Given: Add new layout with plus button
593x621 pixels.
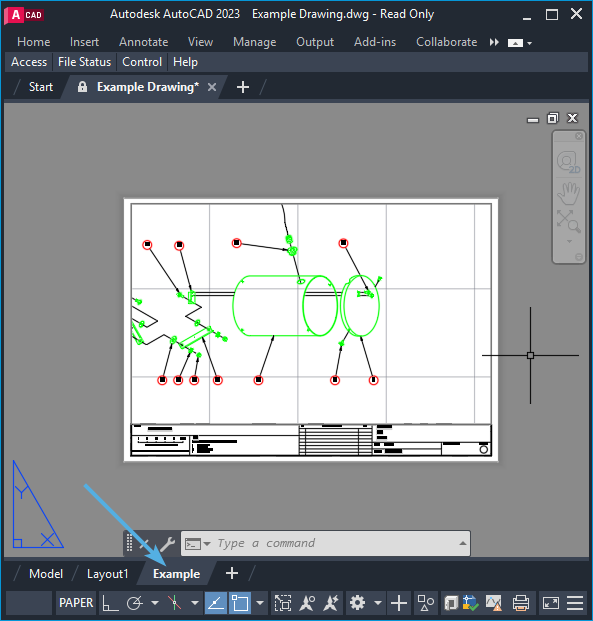Looking at the screenshot, I should (232, 573).
